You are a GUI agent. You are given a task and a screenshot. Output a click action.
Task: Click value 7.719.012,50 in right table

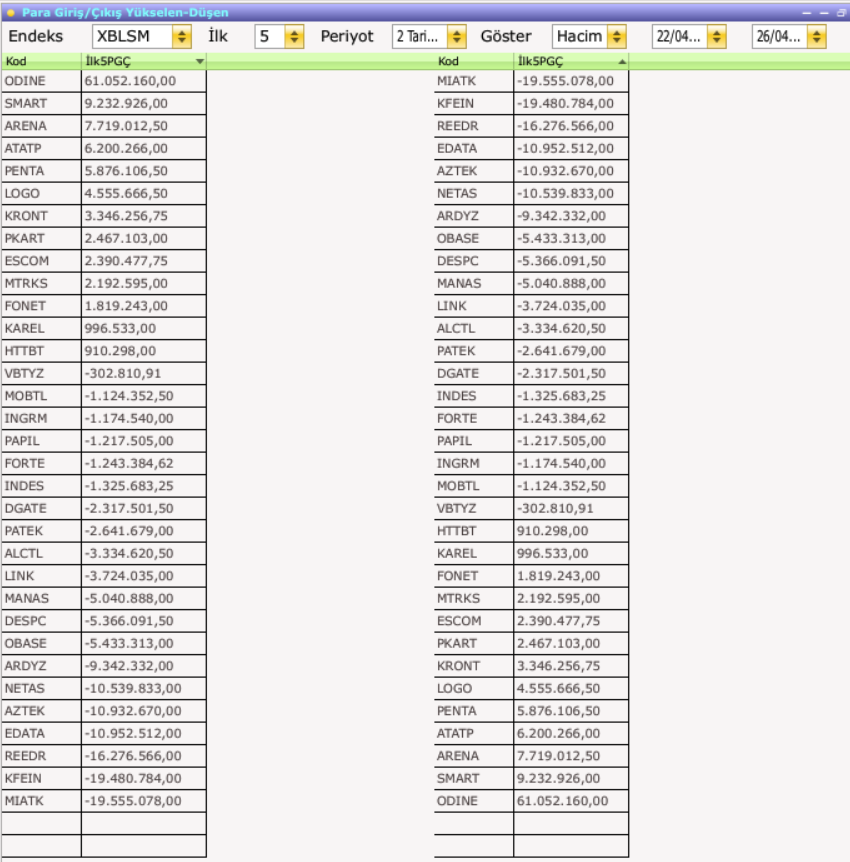tap(558, 756)
